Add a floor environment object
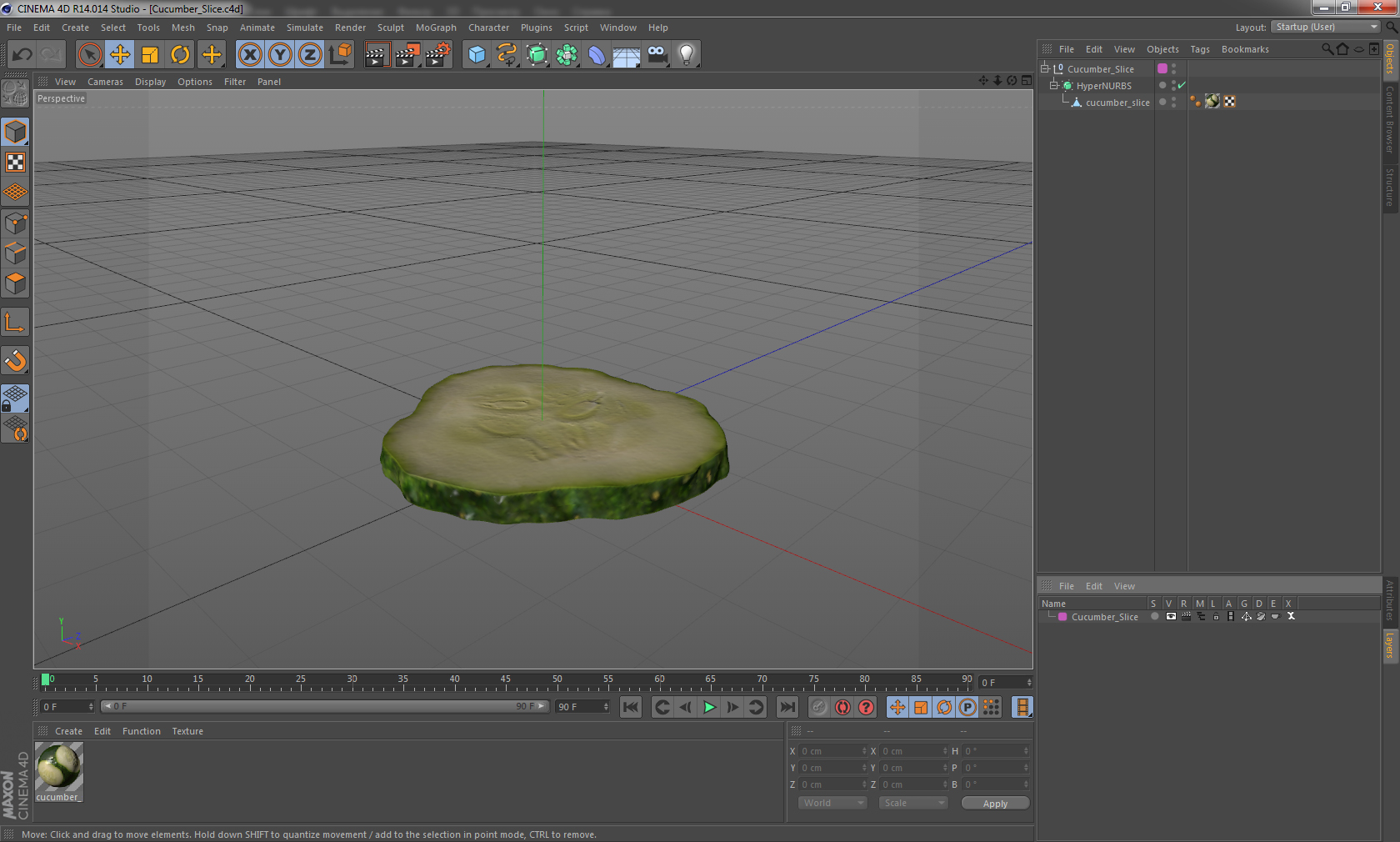 (x=627, y=55)
